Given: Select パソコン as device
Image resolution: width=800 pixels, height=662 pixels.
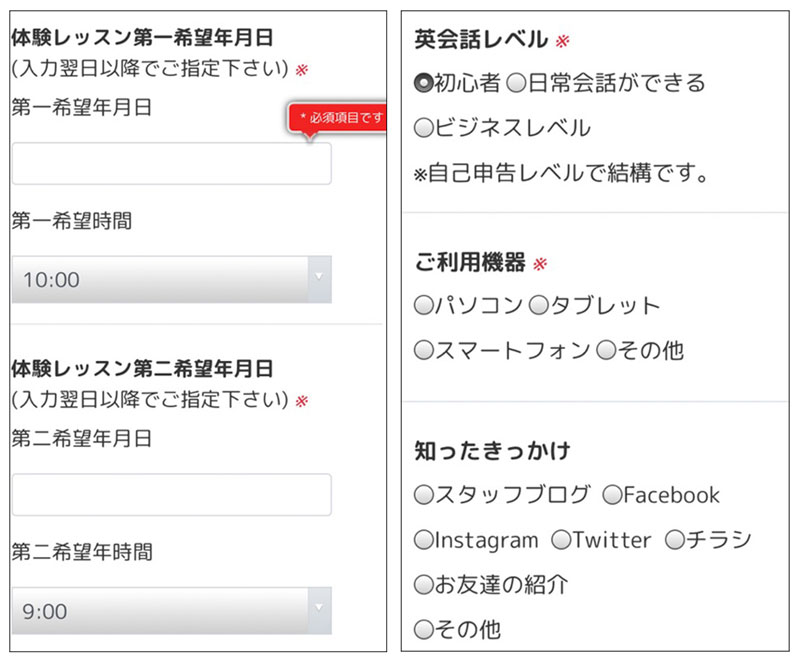Looking at the screenshot, I should 423,306.
